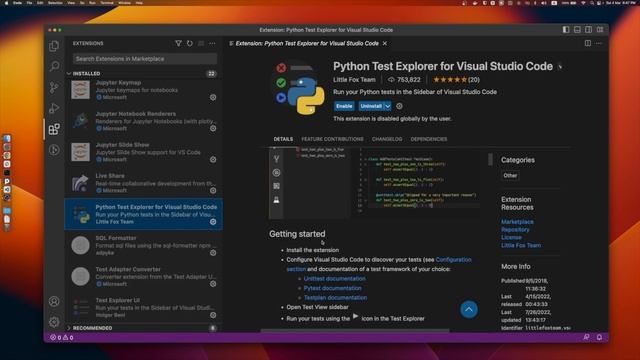Click notifications bell in status bar
Image resolution: width=640 pixels, height=360 pixels.
tap(599, 337)
